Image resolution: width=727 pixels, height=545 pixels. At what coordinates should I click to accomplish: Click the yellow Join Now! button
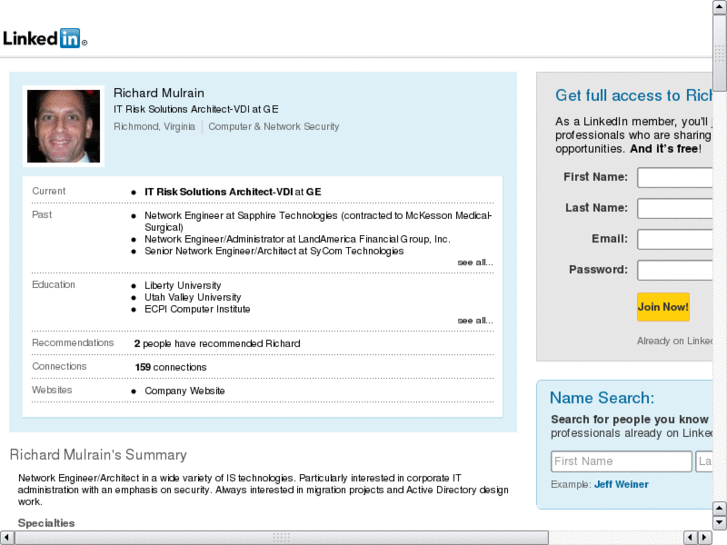click(x=663, y=307)
